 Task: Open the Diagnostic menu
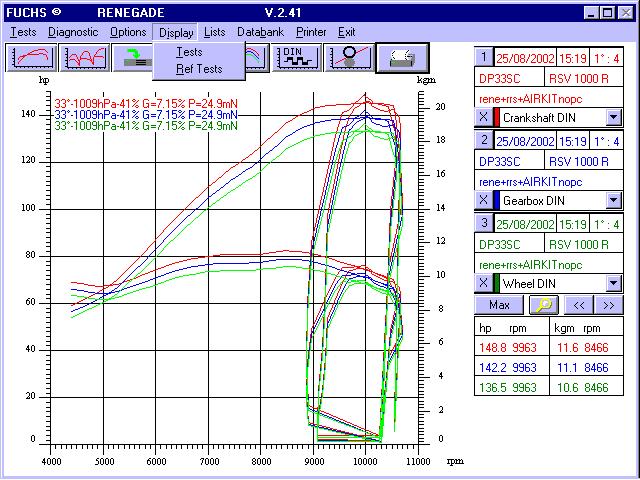point(73,32)
